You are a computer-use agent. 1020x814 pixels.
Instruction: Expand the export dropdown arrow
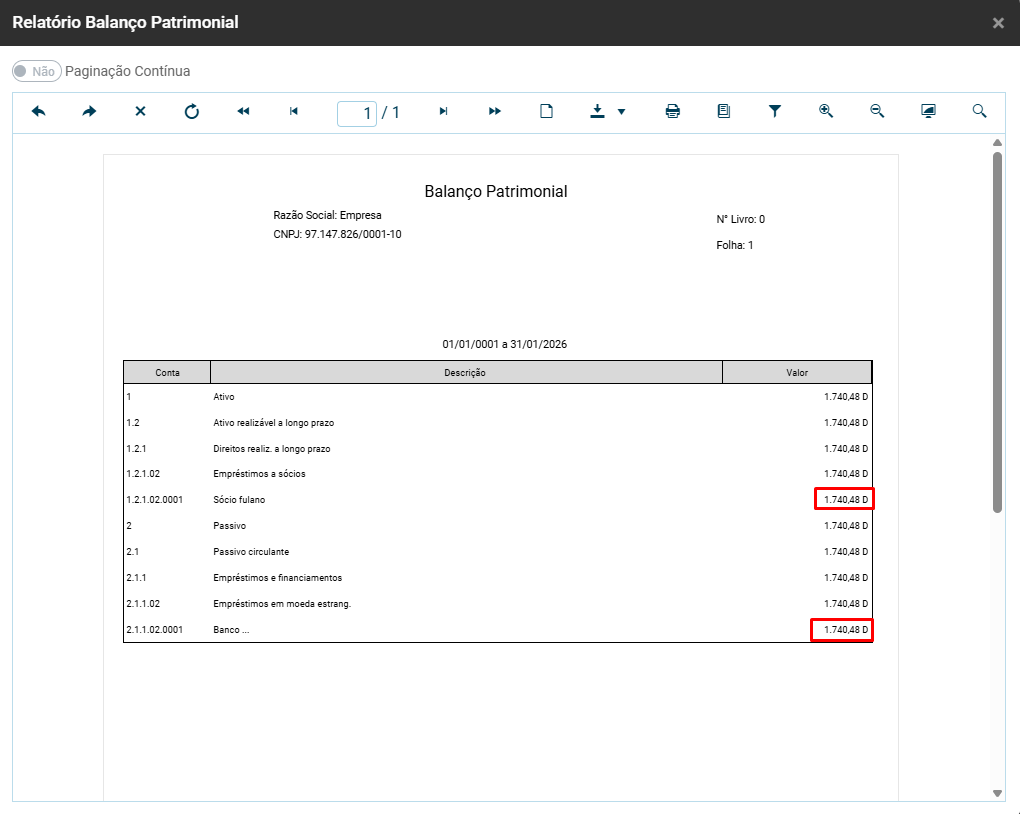(621, 112)
